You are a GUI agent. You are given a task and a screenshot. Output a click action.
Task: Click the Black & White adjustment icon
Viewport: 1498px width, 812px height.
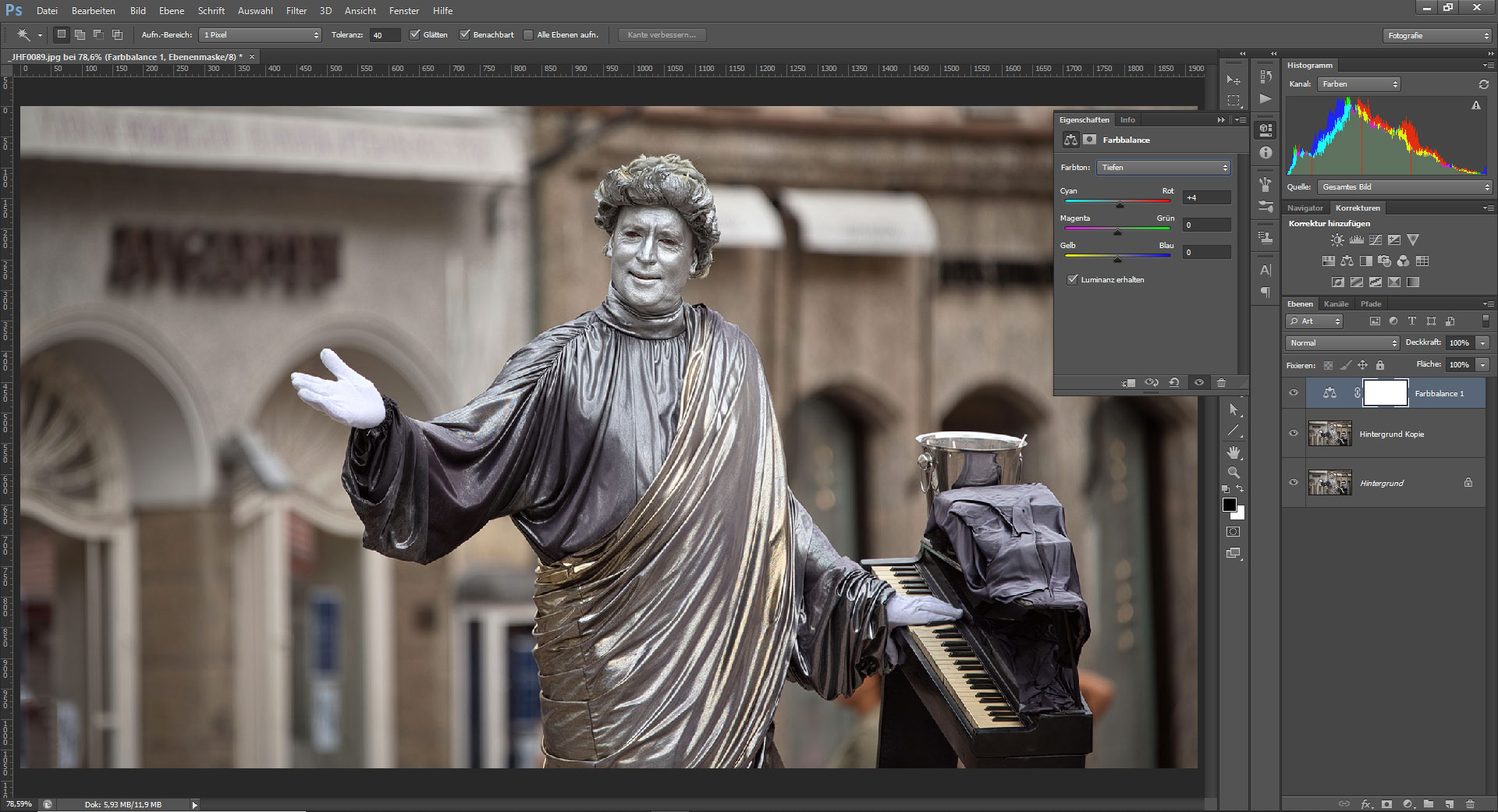1365,261
